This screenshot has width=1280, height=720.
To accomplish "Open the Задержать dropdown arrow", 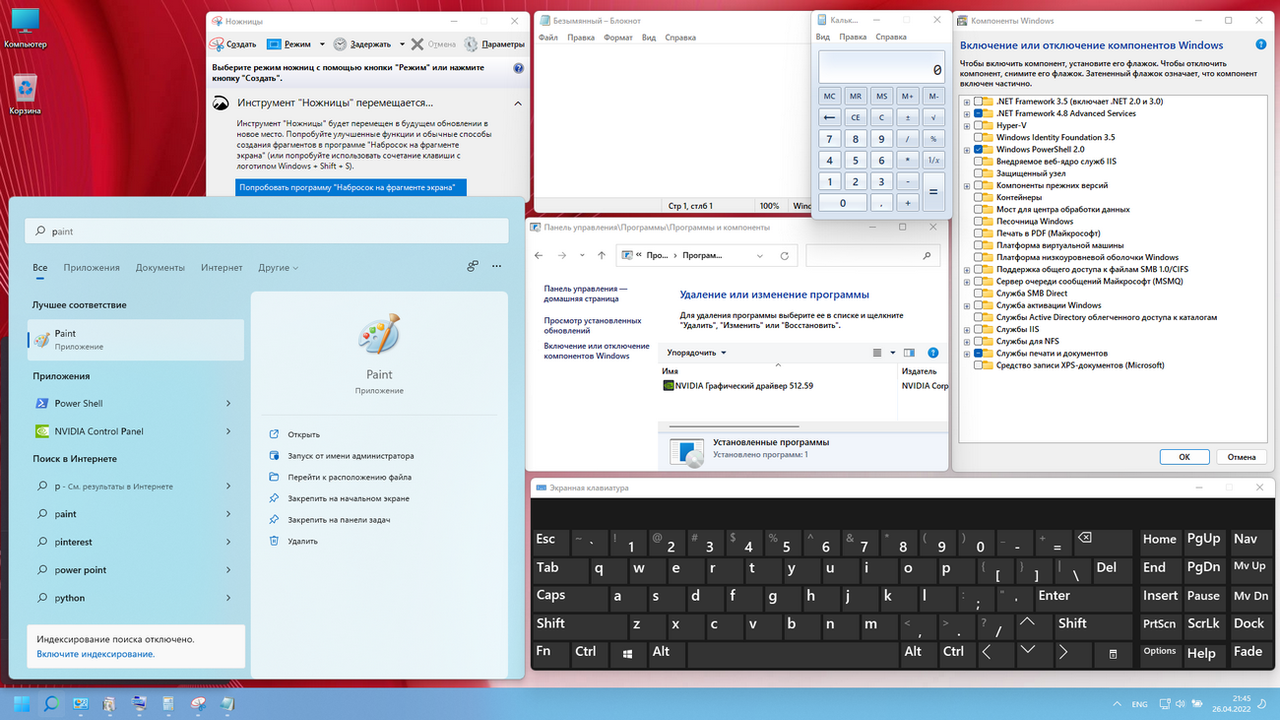I will click(x=402, y=45).
